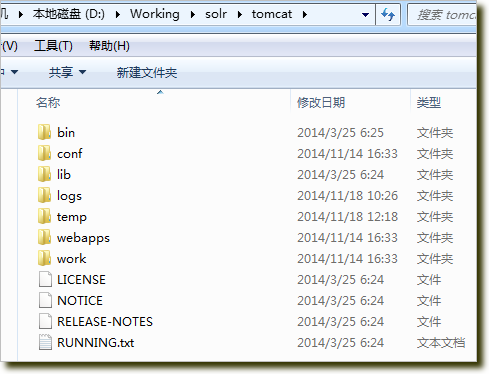The width and height of the screenshot is (489, 374).
Task: Open the address bar history dropdown
Action: pyautogui.click(x=365, y=15)
